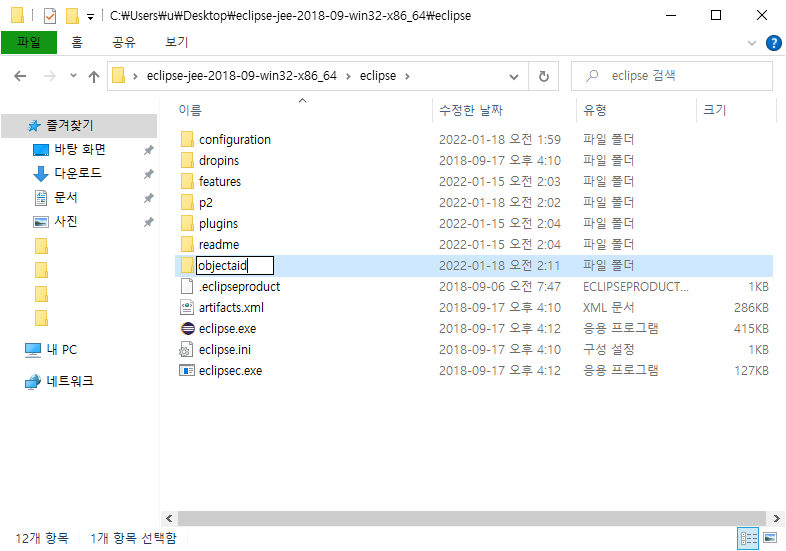Select the features folder icon

187,181
